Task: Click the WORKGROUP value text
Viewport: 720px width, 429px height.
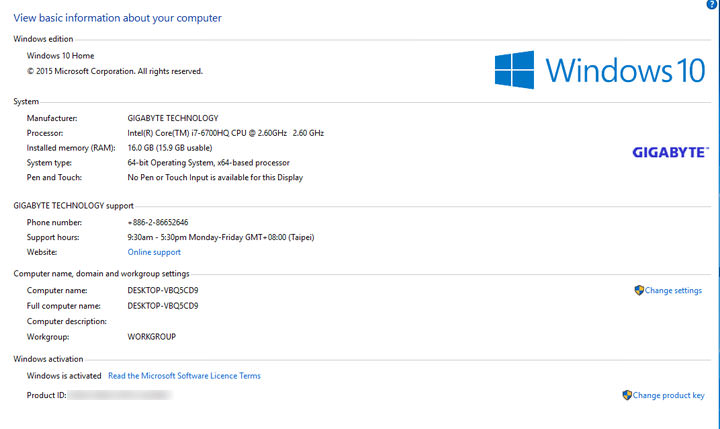Action: 152,337
